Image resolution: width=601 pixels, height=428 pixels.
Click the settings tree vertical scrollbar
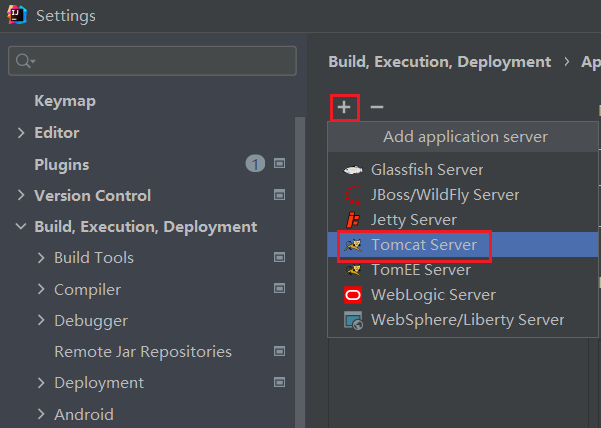coord(300,272)
